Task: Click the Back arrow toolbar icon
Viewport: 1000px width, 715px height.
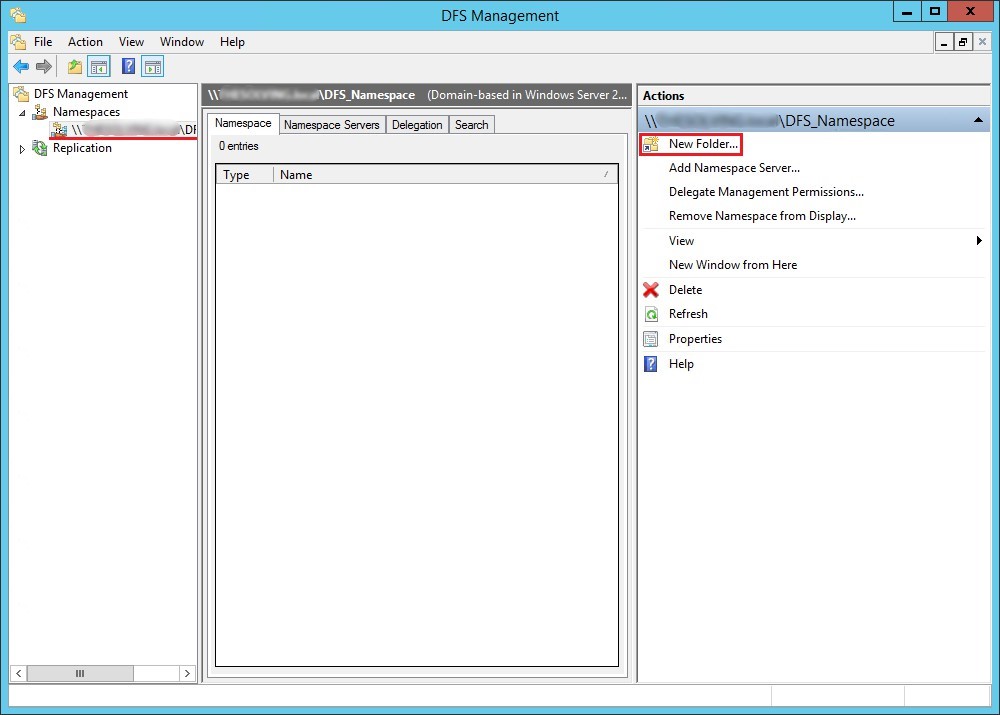Action: pyautogui.click(x=21, y=66)
